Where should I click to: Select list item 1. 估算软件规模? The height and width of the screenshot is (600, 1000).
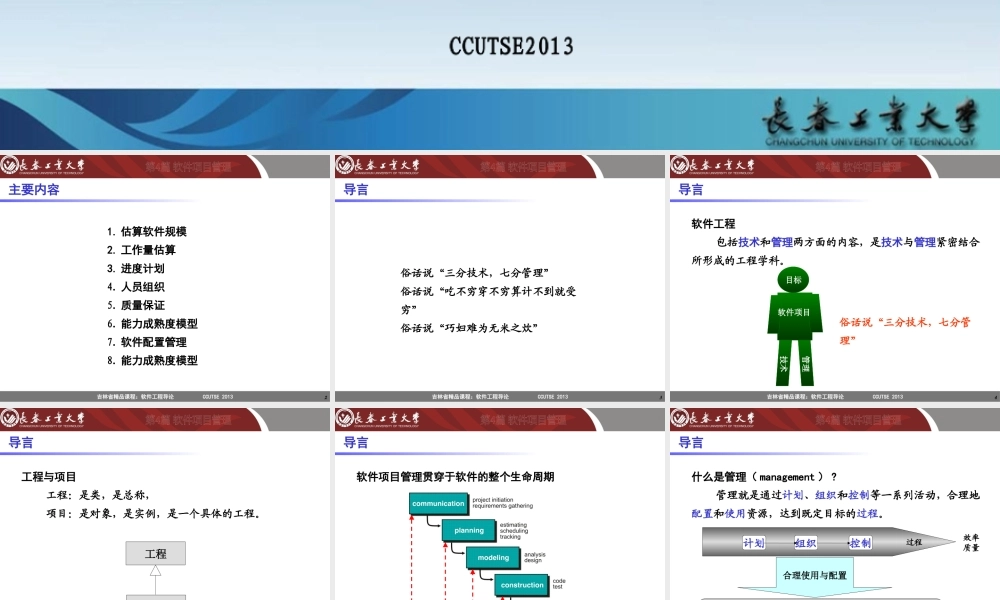[147, 231]
